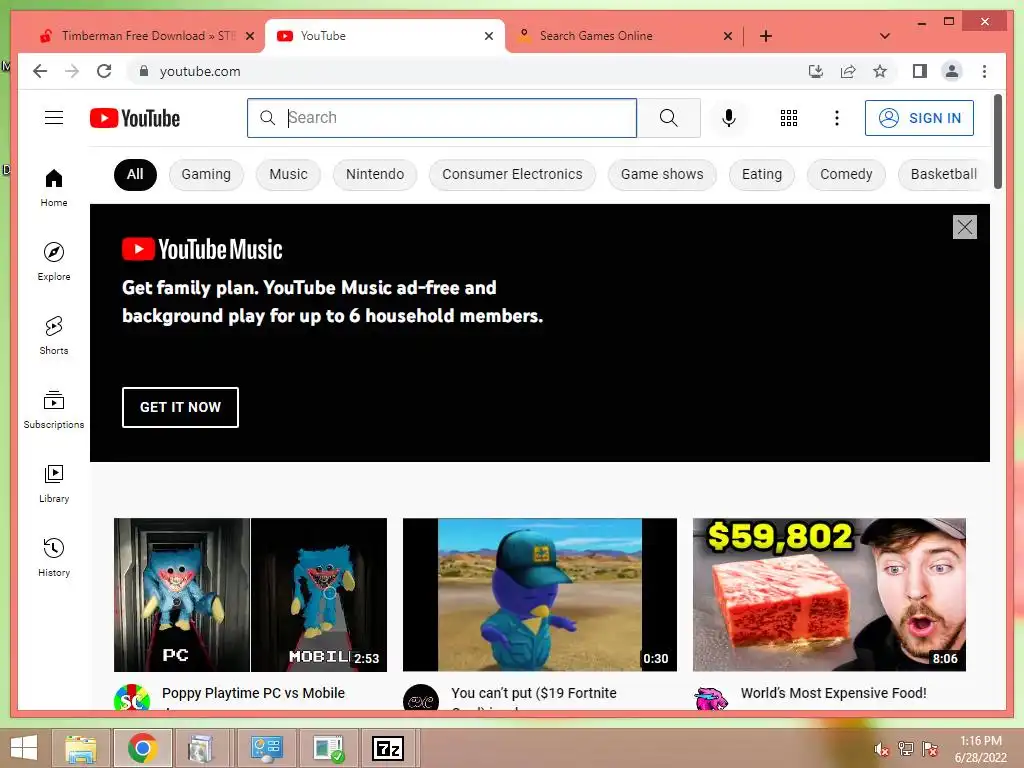Select the Consumer Electronics chip
1024x768 pixels.
[512, 174]
